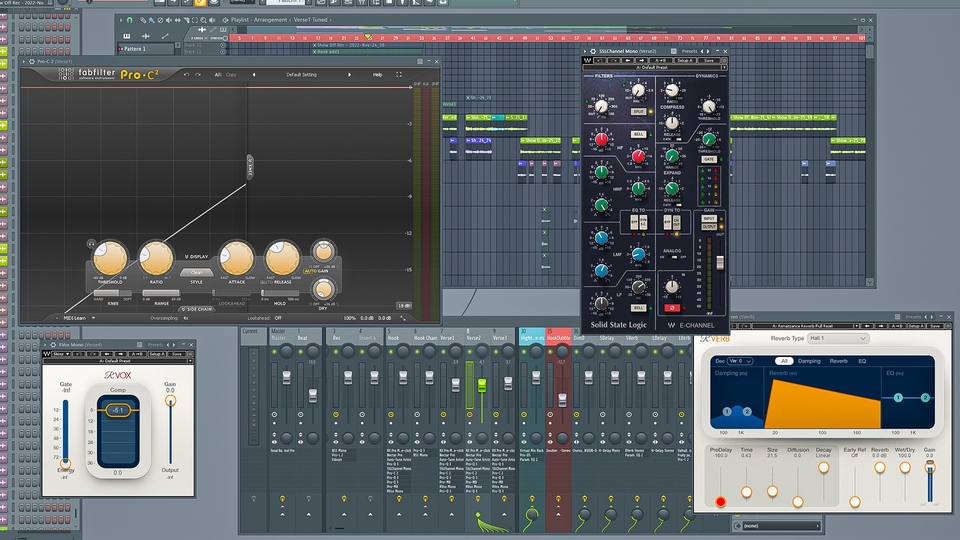Select the Reverb tab in RVerb
Image resolution: width=960 pixels, height=540 pixels.
click(x=838, y=361)
